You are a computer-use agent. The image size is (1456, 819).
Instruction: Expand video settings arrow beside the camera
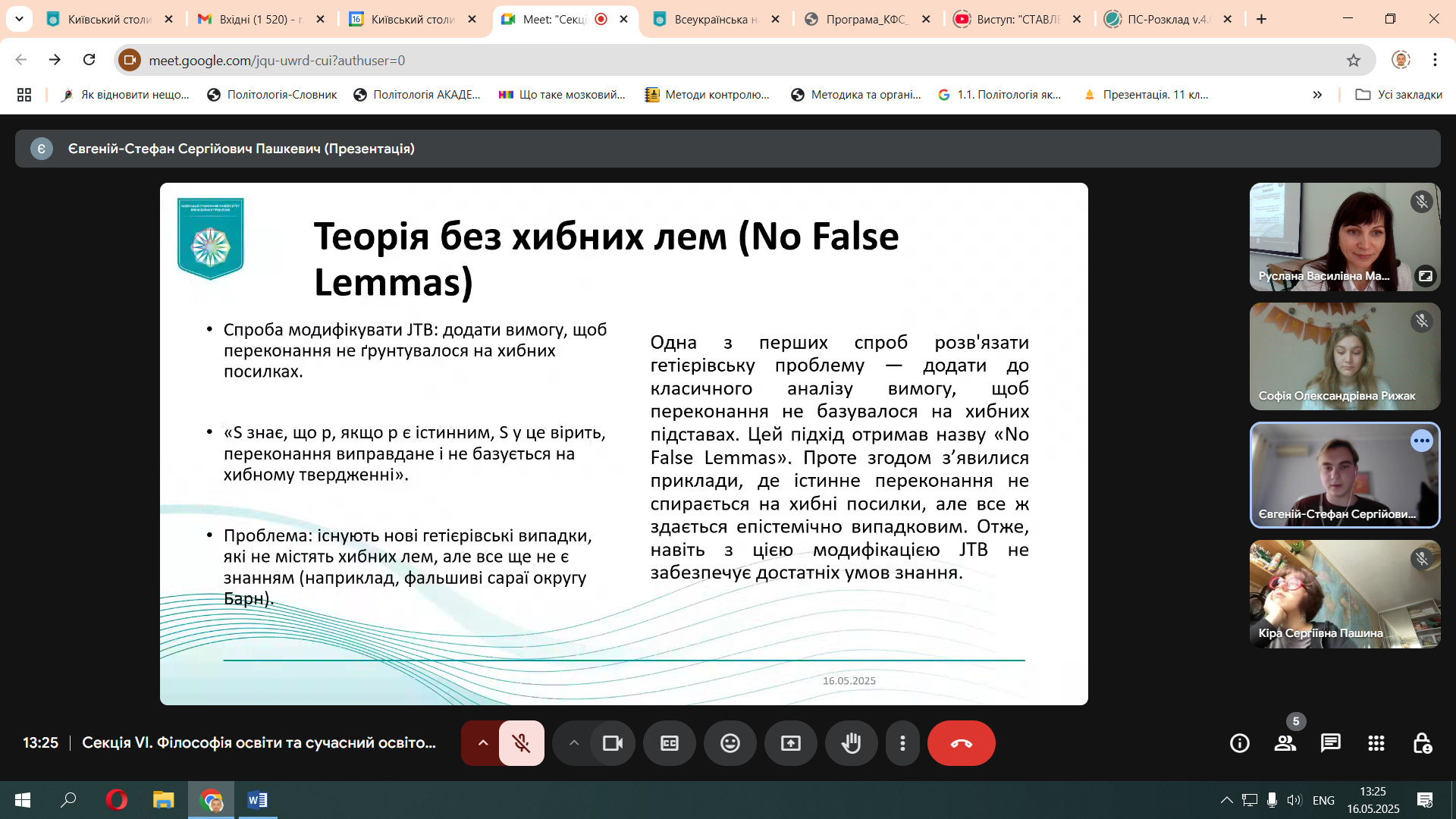tap(574, 743)
